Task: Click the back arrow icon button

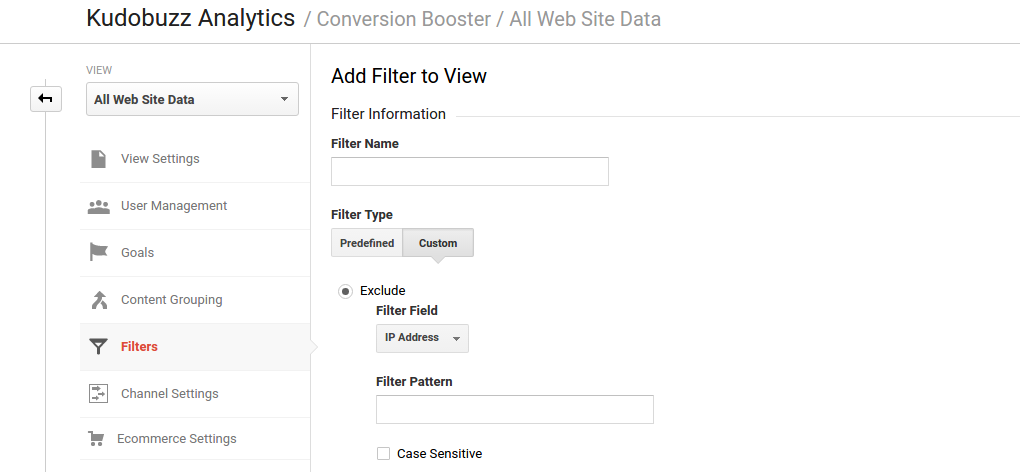Action: (46, 99)
